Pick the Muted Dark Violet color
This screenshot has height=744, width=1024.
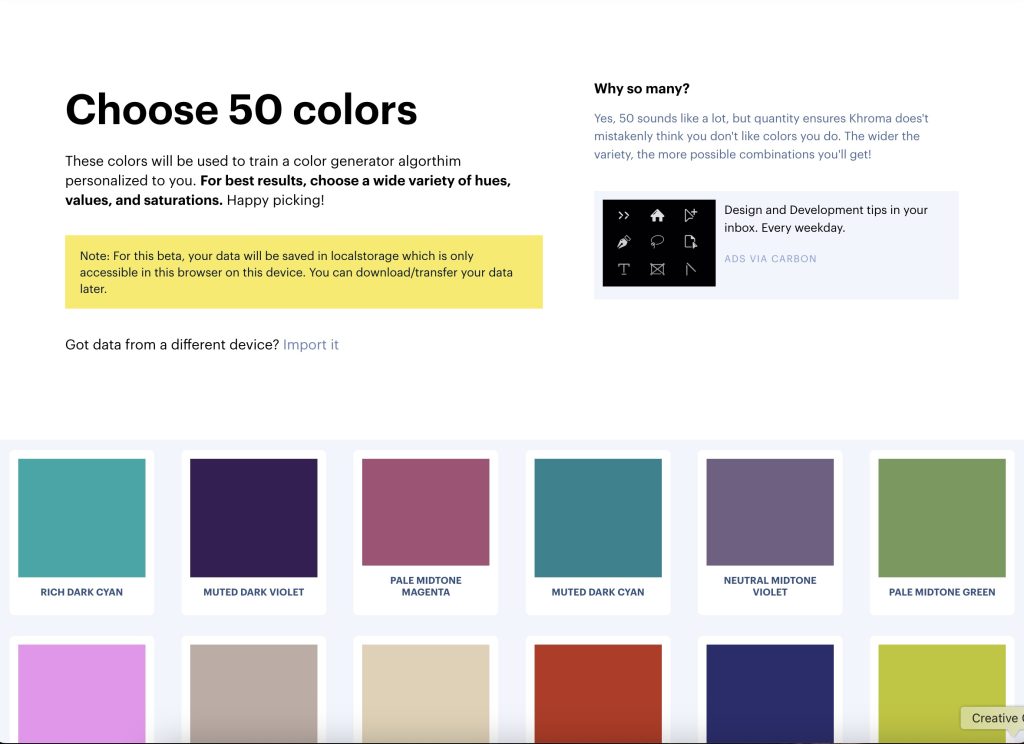pyautogui.click(x=254, y=518)
